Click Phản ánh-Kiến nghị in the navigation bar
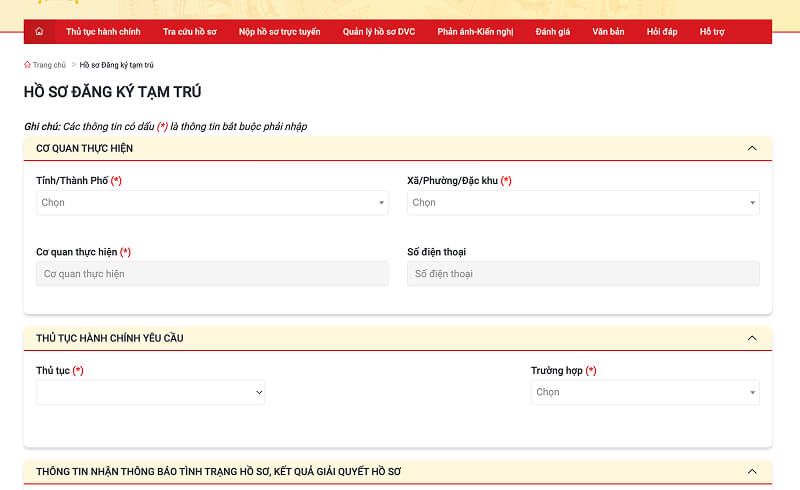 coord(475,32)
